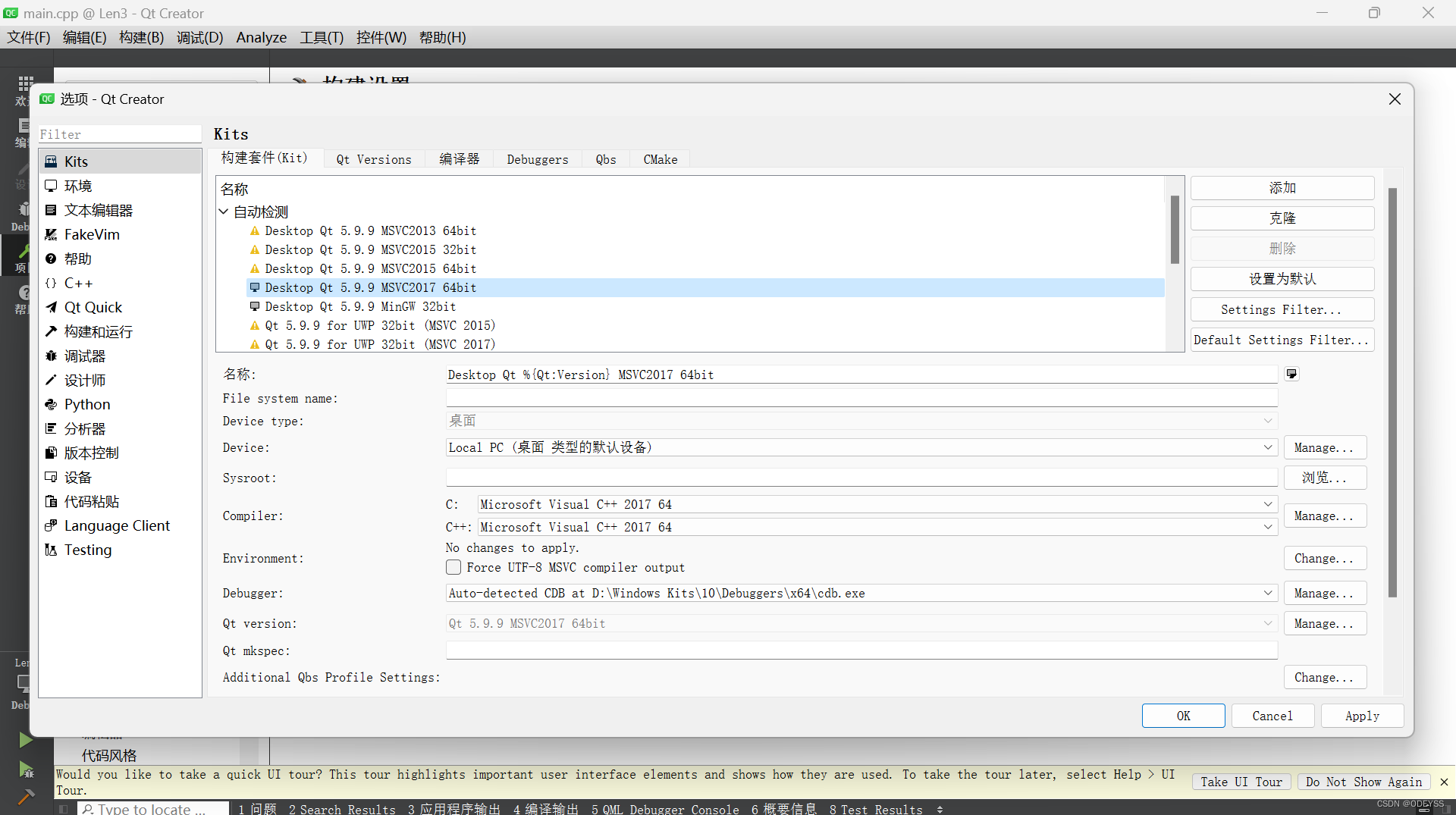Click the green Run button in main window
The width and height of the screenshot is (1456, 815).
coord(25,740)
